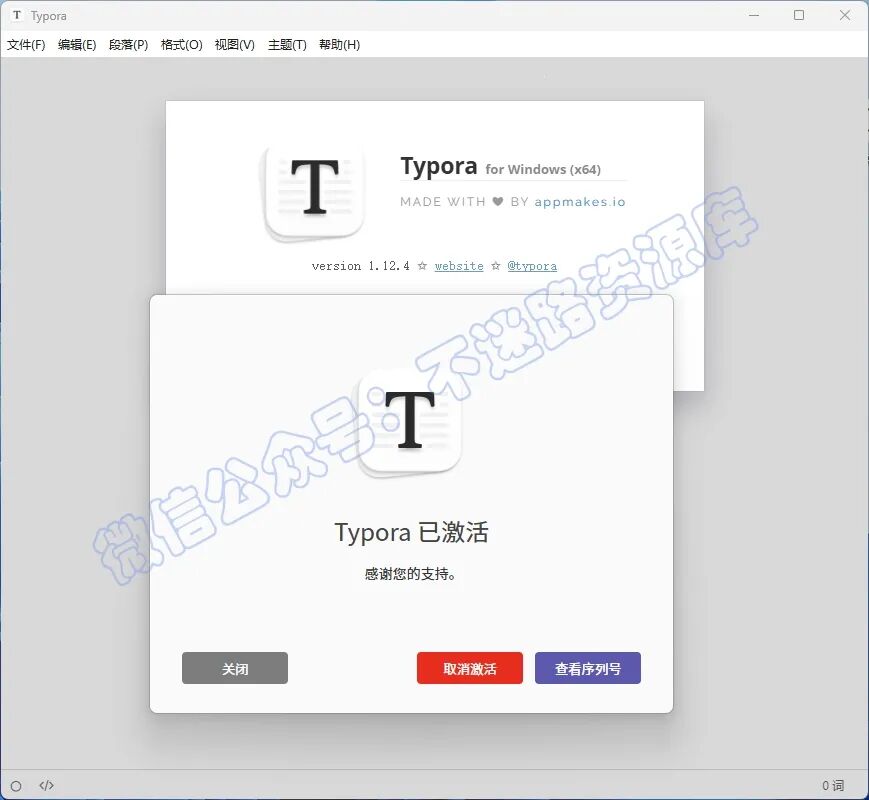Click the 'Typora 已激活' heading

pos(411,532)
